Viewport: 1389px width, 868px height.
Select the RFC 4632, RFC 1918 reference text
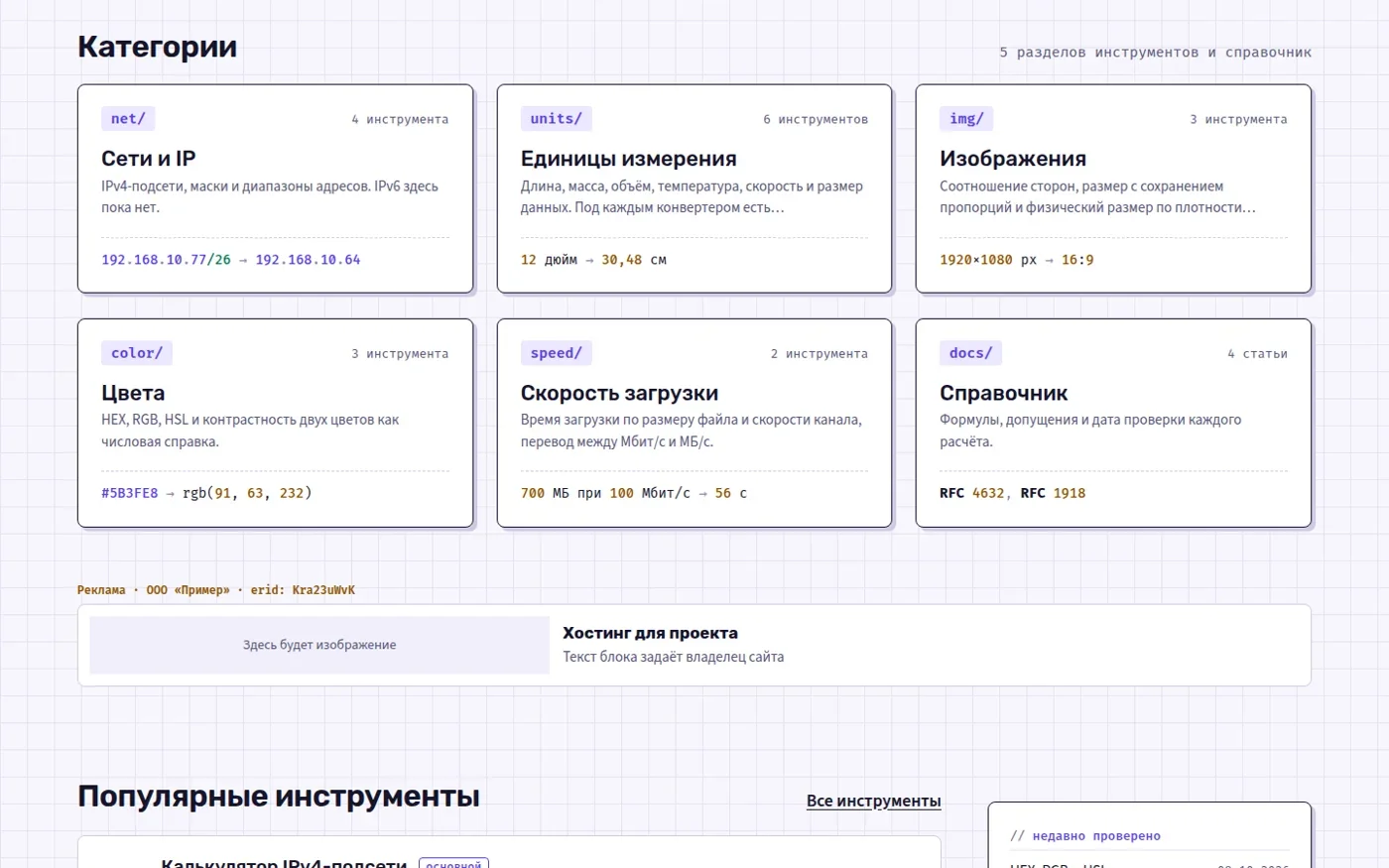(x=1012, y=493)
